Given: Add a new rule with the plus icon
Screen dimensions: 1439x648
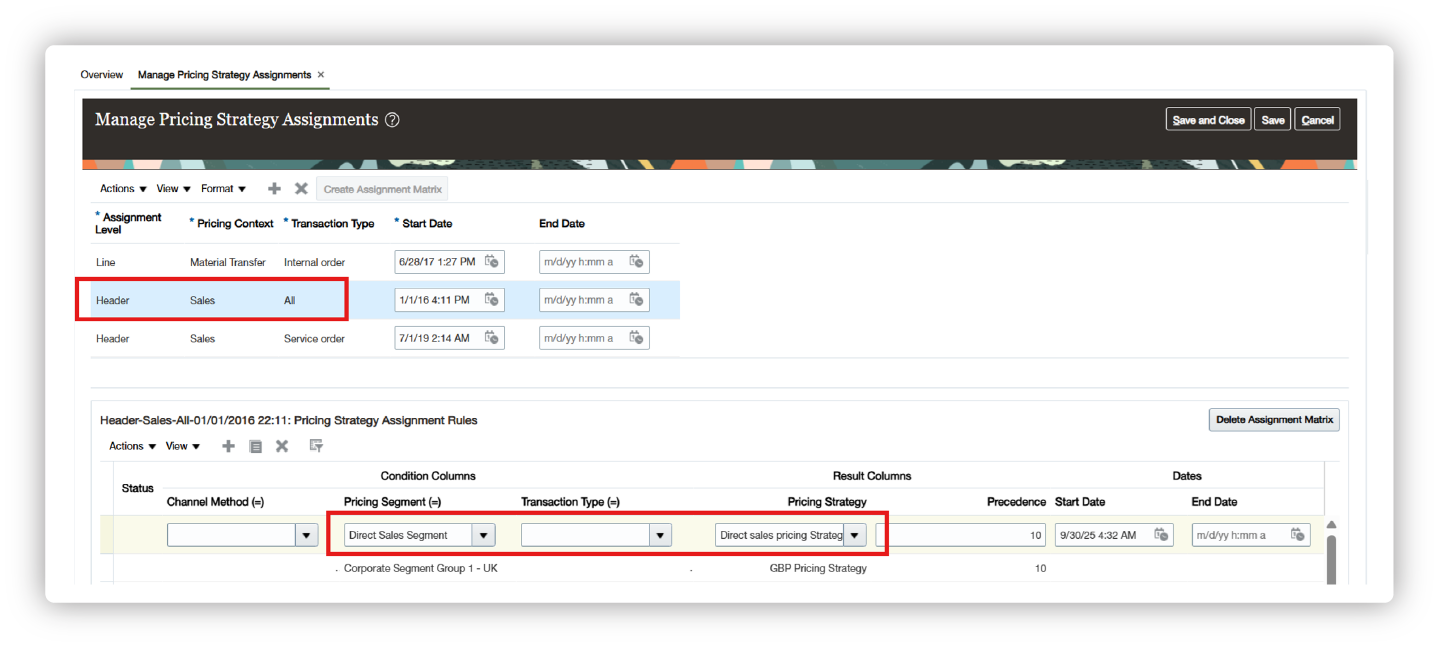Looking at the screenshot, I should [228, 446].
